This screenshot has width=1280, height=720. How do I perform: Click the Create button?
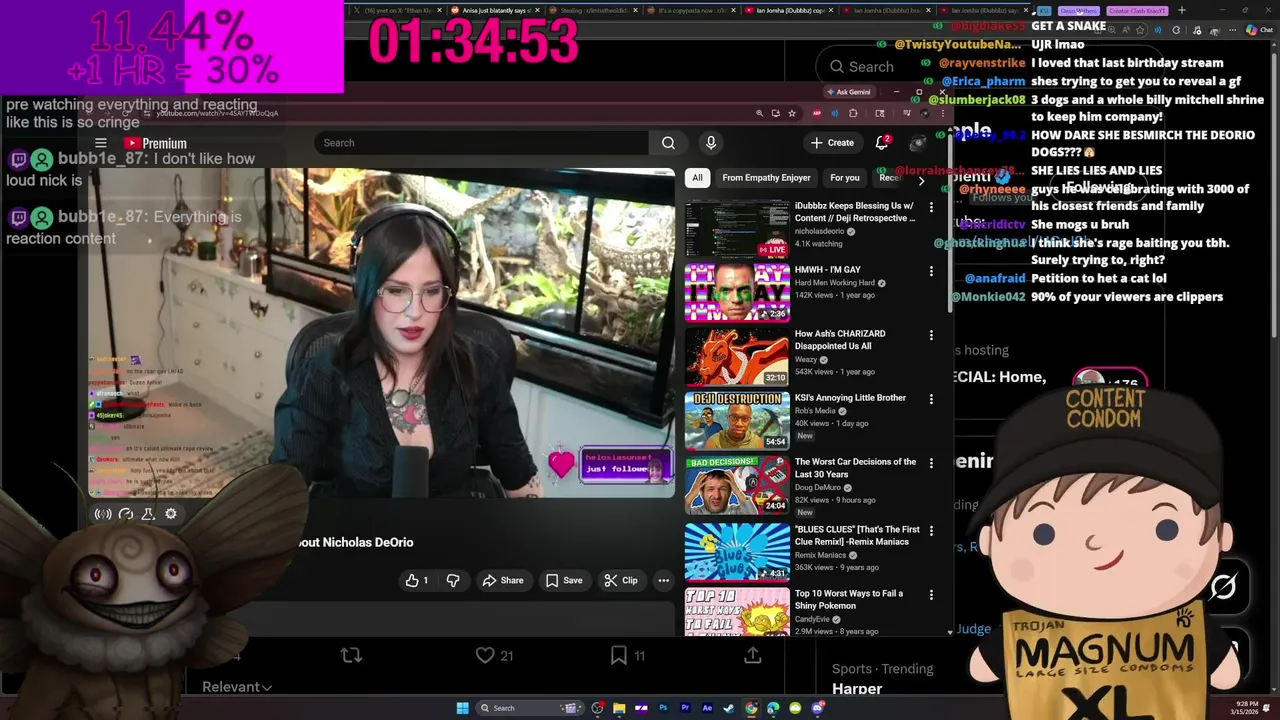(x=832, y=143)
